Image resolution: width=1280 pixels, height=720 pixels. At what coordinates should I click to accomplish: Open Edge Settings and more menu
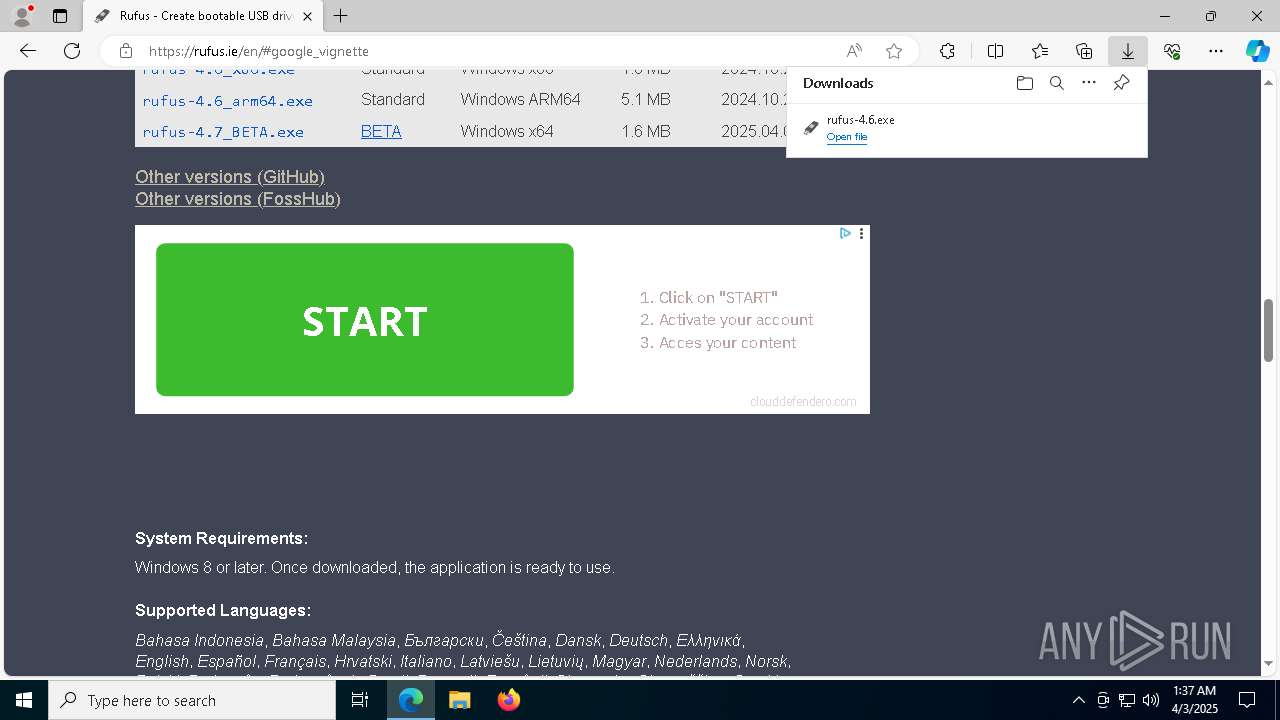tap(1216, 51)
